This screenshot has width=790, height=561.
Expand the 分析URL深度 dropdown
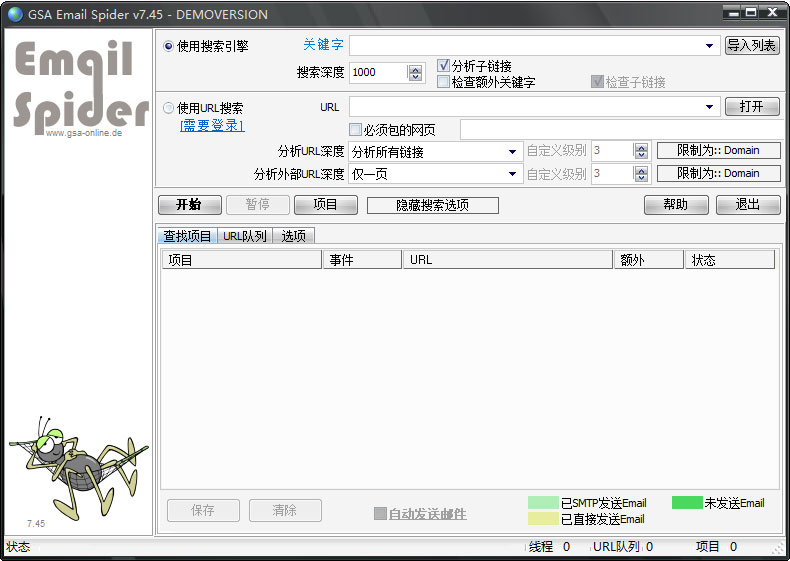pyautogui.click(x=512, y=152)
